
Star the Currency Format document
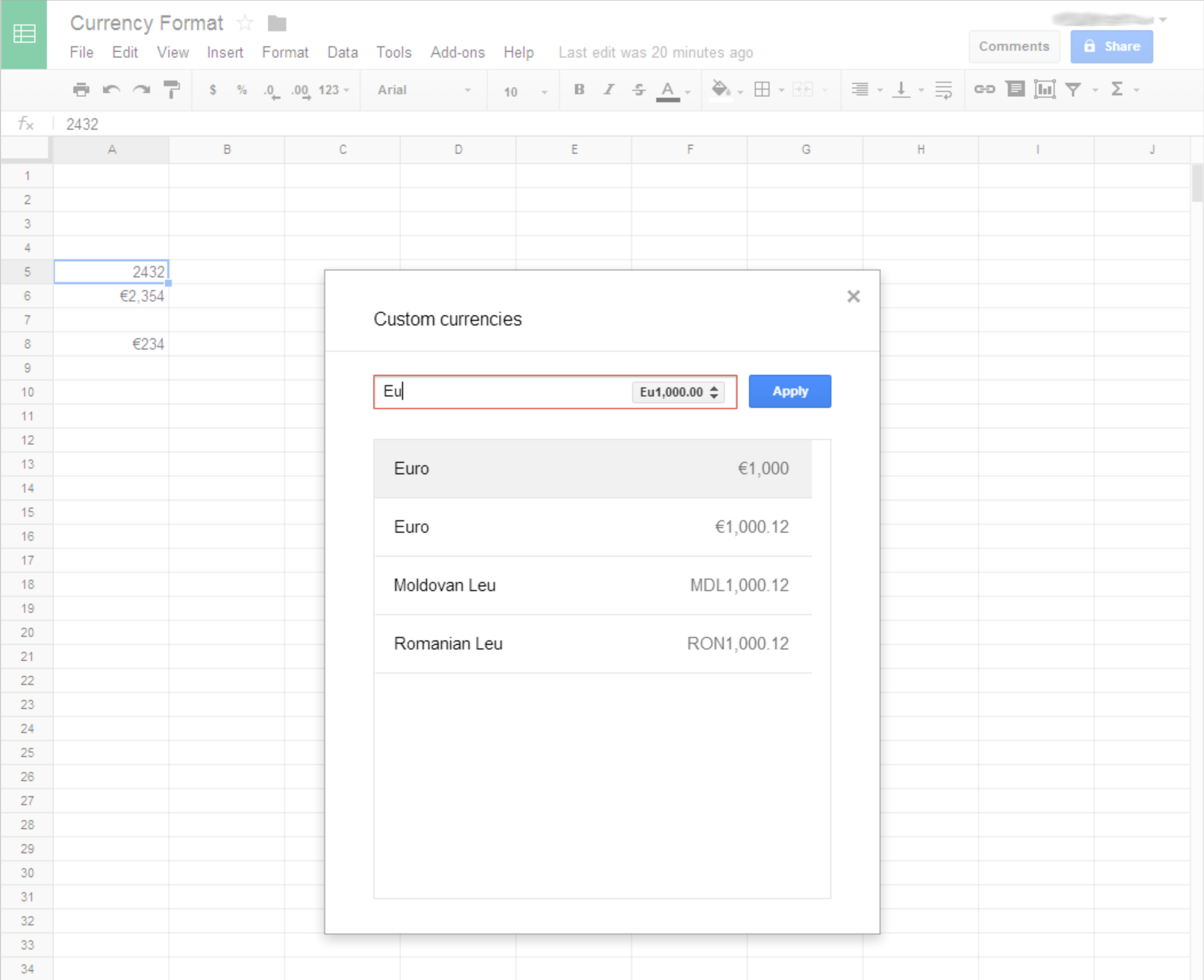click(245, 23)
